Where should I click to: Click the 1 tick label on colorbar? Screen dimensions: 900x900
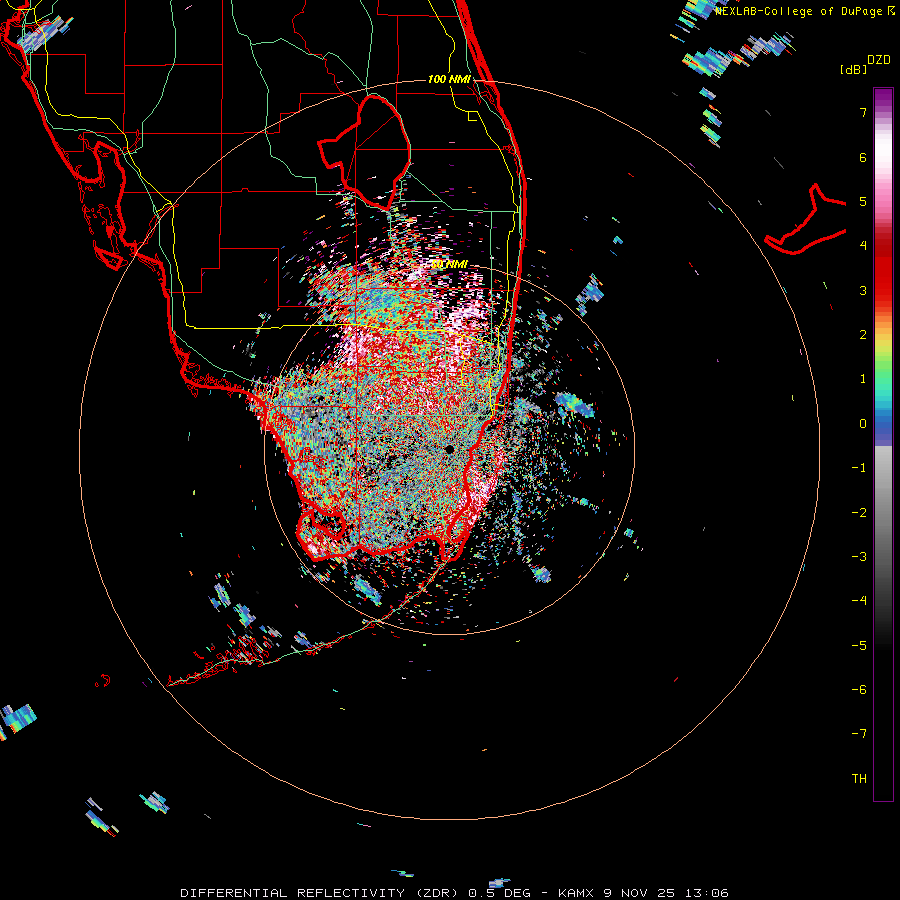(863, 379)
